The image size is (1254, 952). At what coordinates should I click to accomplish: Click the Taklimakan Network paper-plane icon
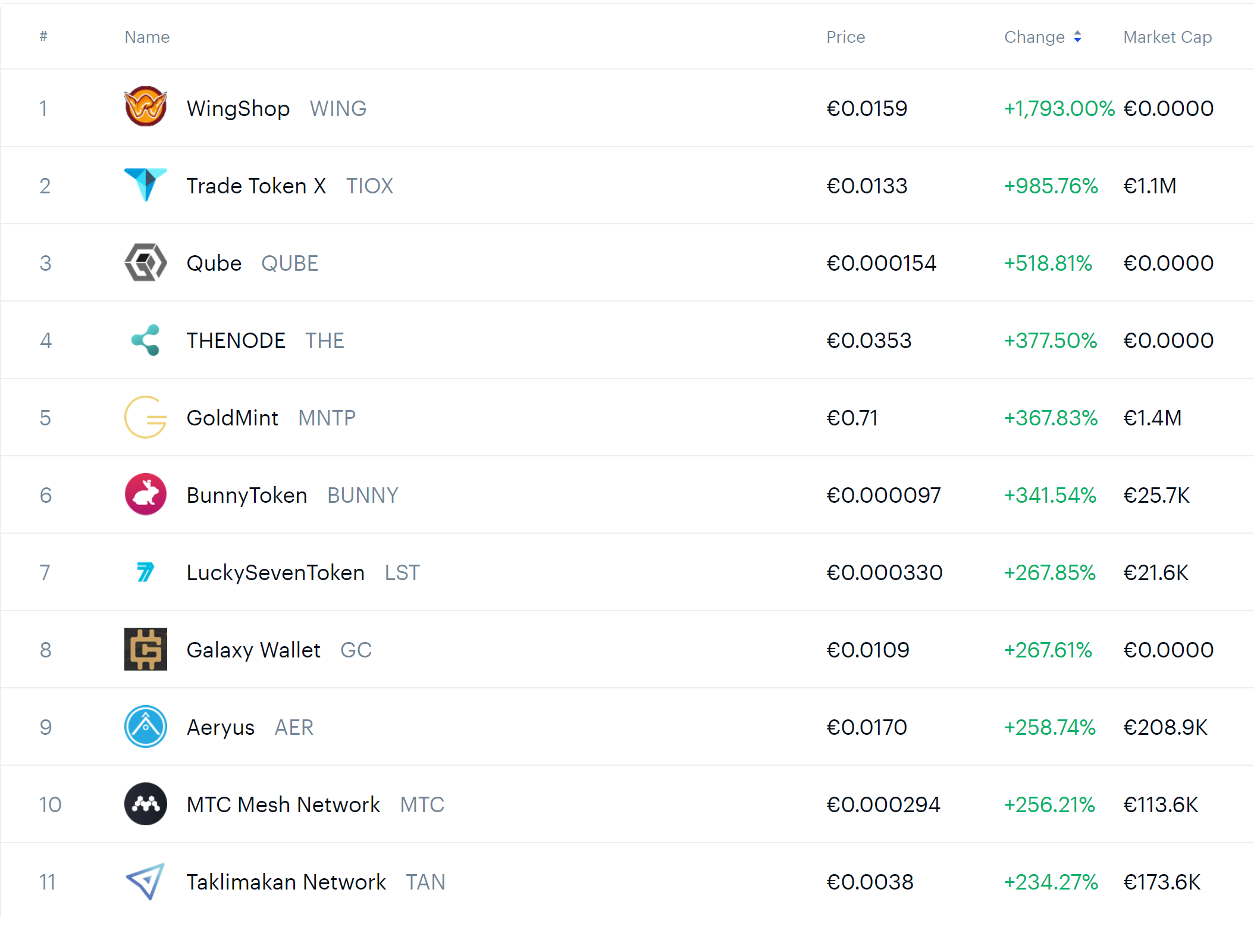(146, 881)
